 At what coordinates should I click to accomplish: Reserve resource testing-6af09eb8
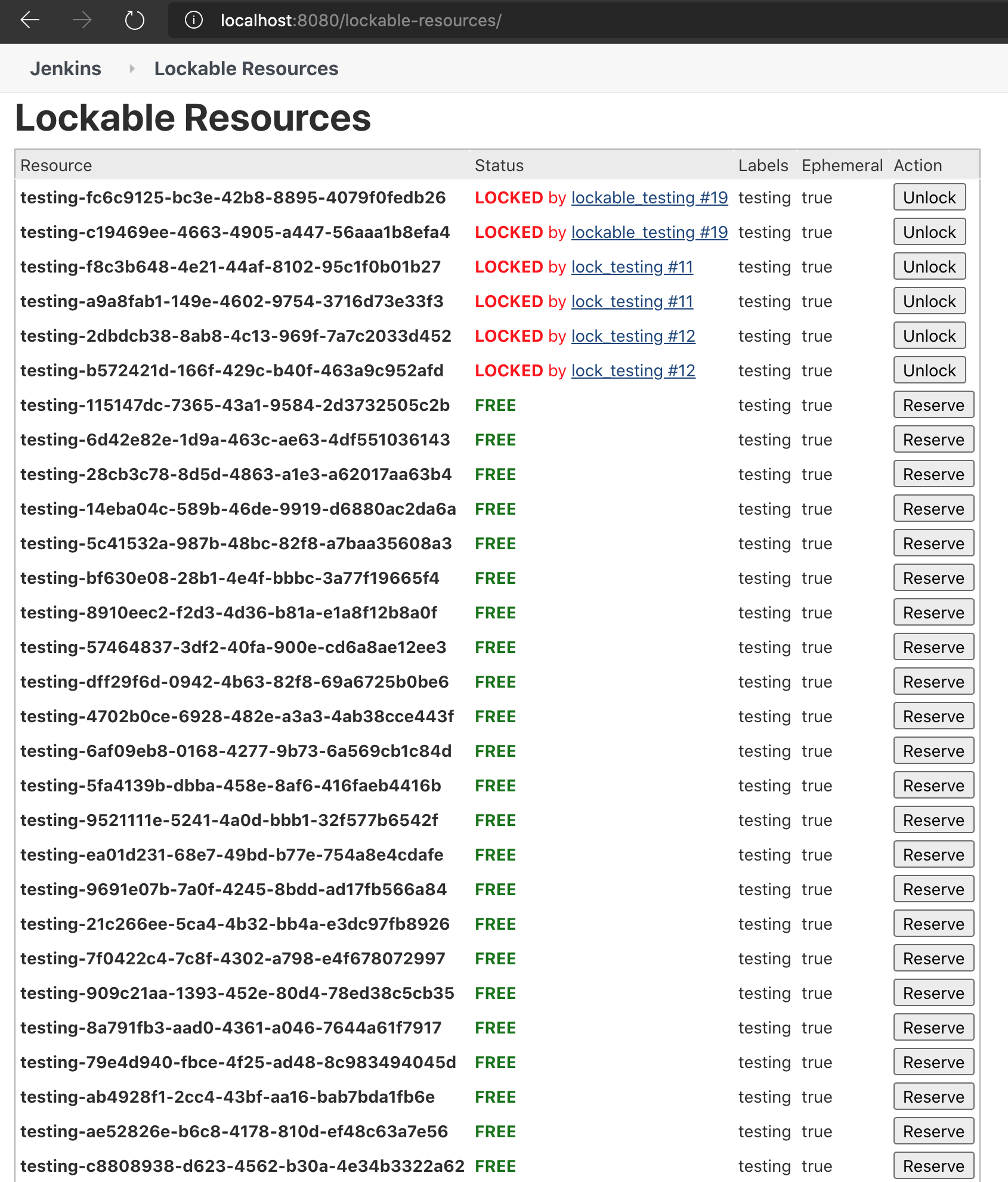point(933,751)
